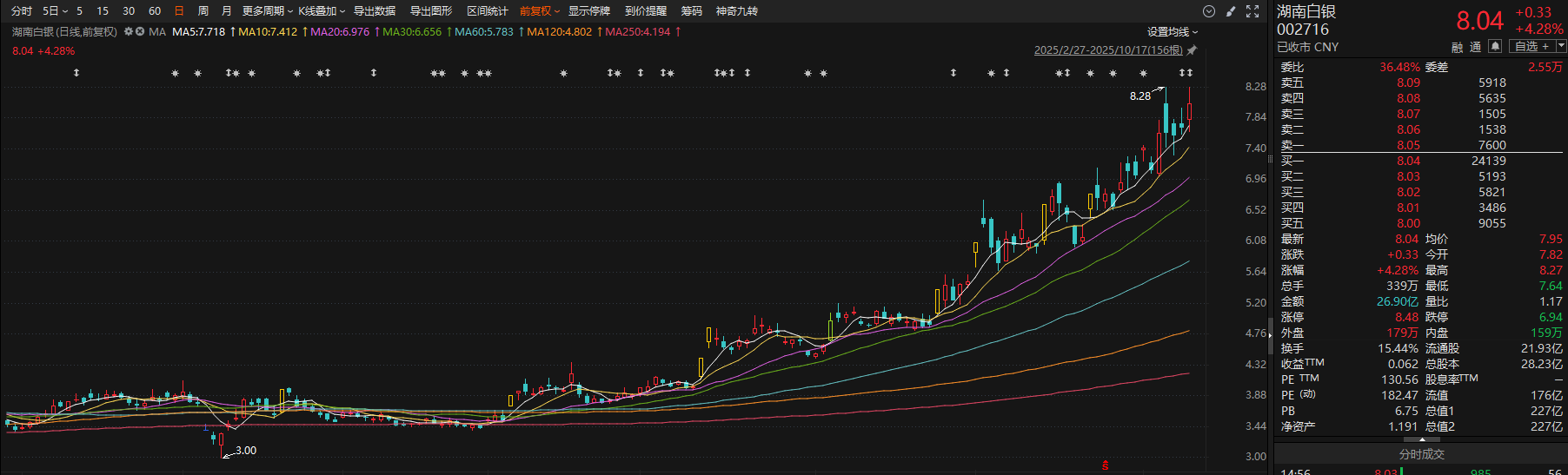Add stock to watchlist with 自选 +
The image size is (1568, 475).
pos(1531,47)
